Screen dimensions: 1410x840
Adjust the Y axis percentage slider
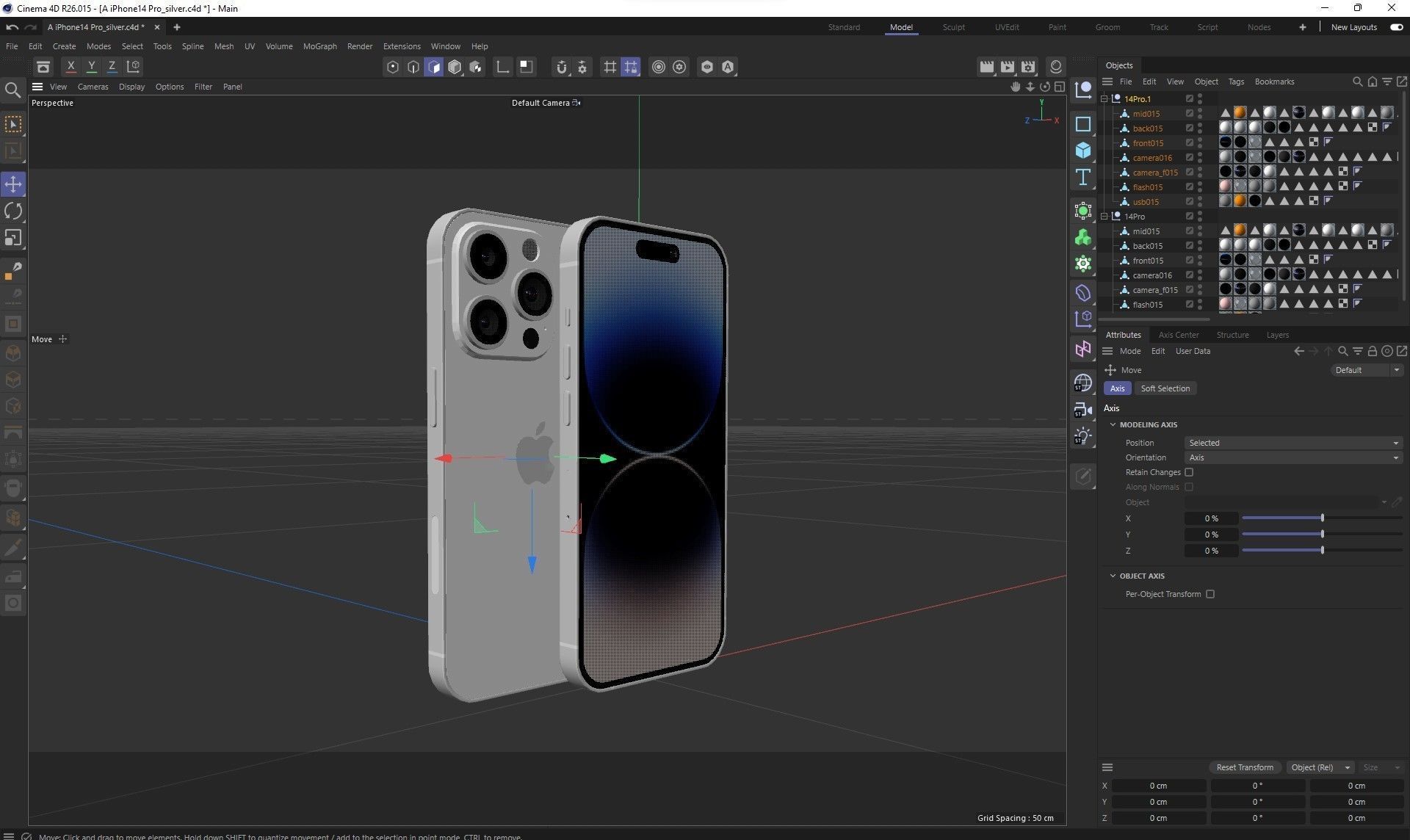1322,535
